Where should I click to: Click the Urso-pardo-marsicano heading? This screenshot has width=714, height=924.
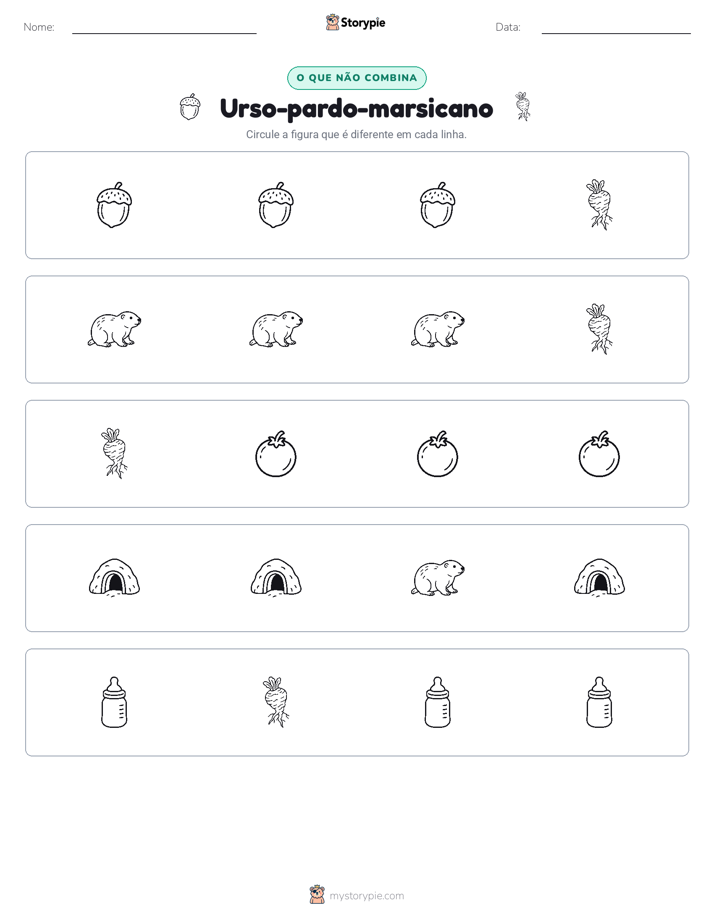[356, 108]
